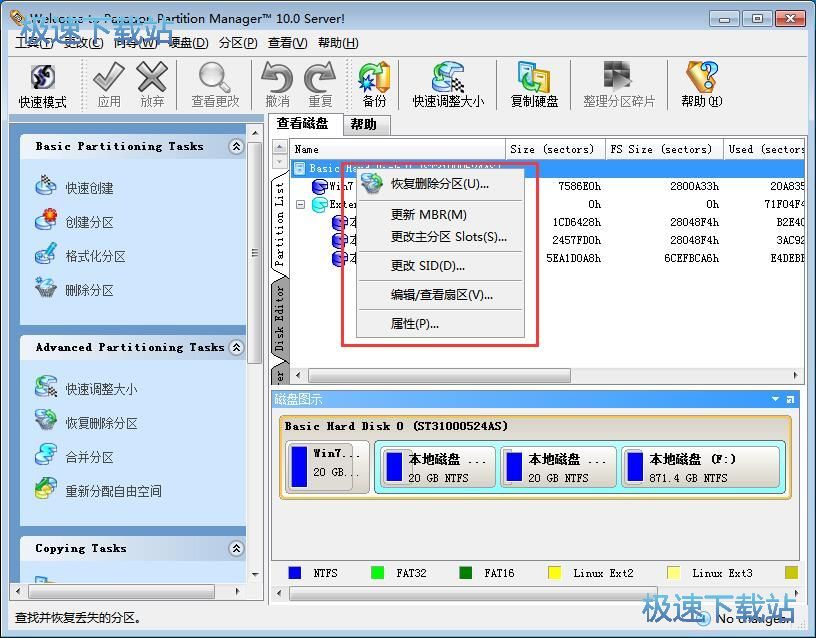Choose 更改 SID(D)... entry
816x638 pixels.
(x=440, y=266)
